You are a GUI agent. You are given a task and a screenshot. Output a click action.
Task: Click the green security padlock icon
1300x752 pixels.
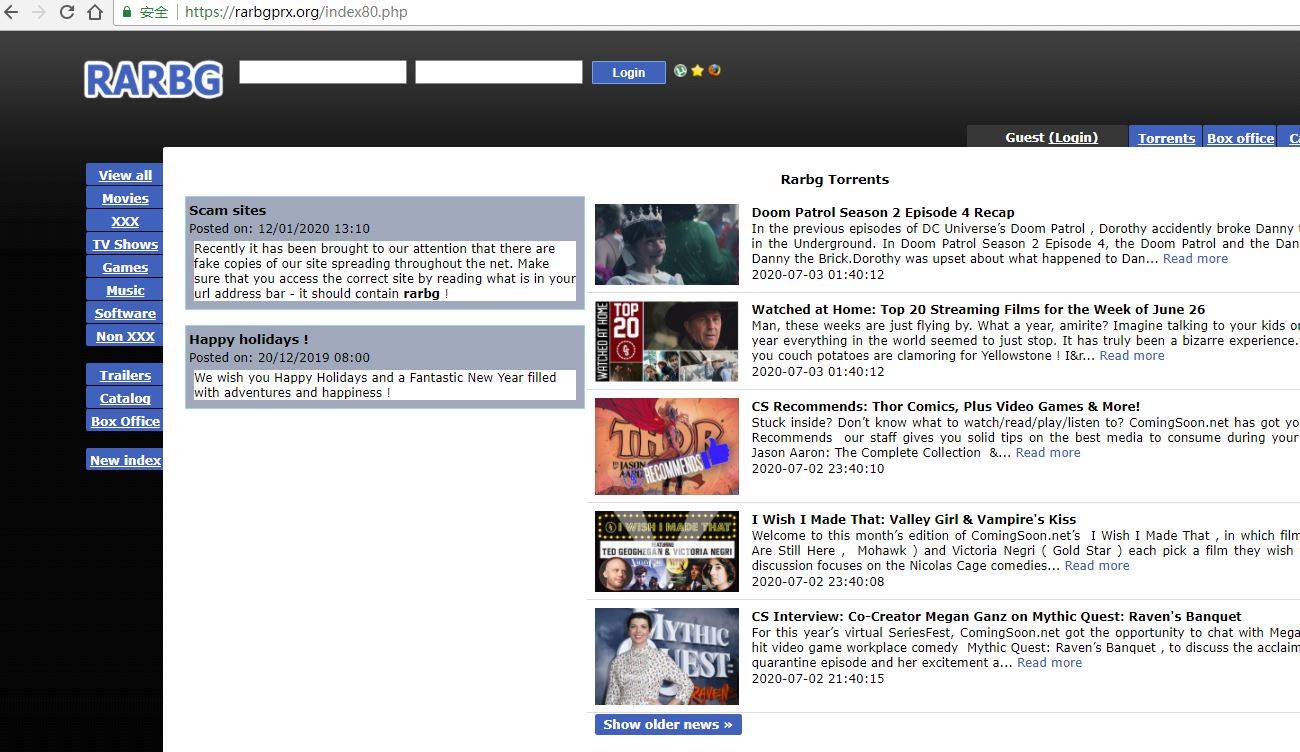tap(127, 12)
